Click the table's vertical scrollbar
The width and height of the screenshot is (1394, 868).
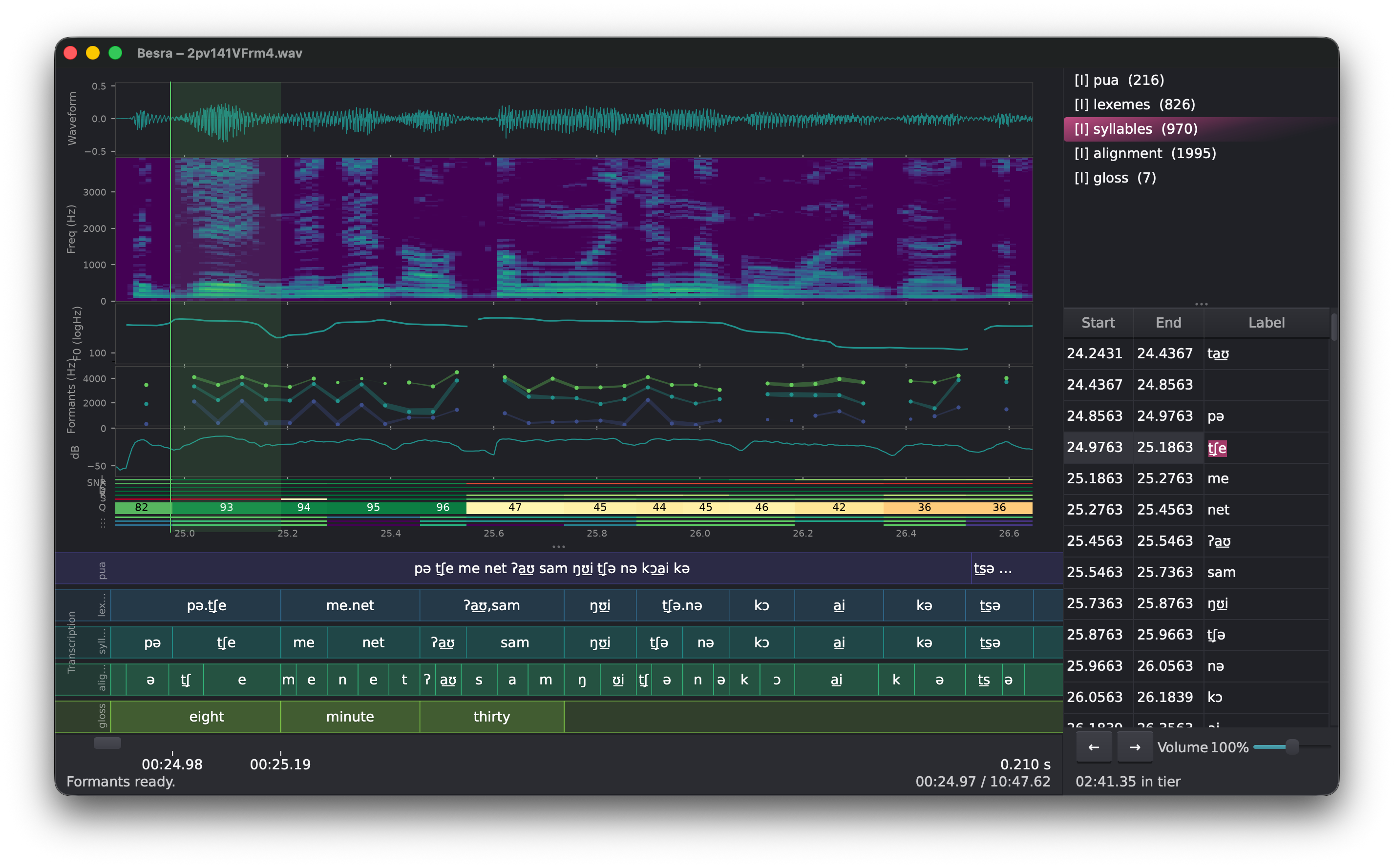(1334, 327)
